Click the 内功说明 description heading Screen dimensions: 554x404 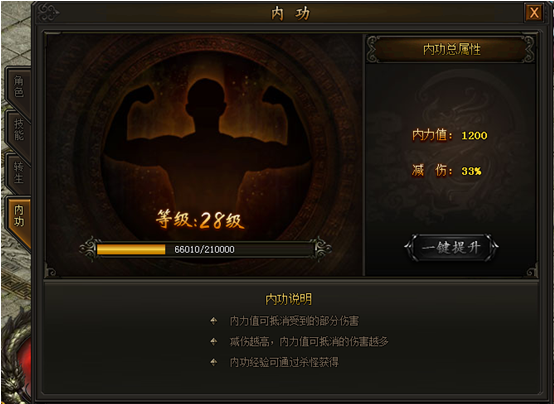[288, 299]
